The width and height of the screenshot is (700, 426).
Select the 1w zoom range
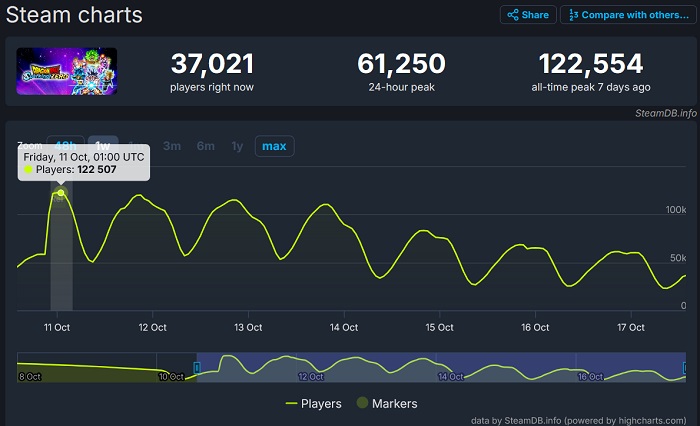tap(103, 146)
